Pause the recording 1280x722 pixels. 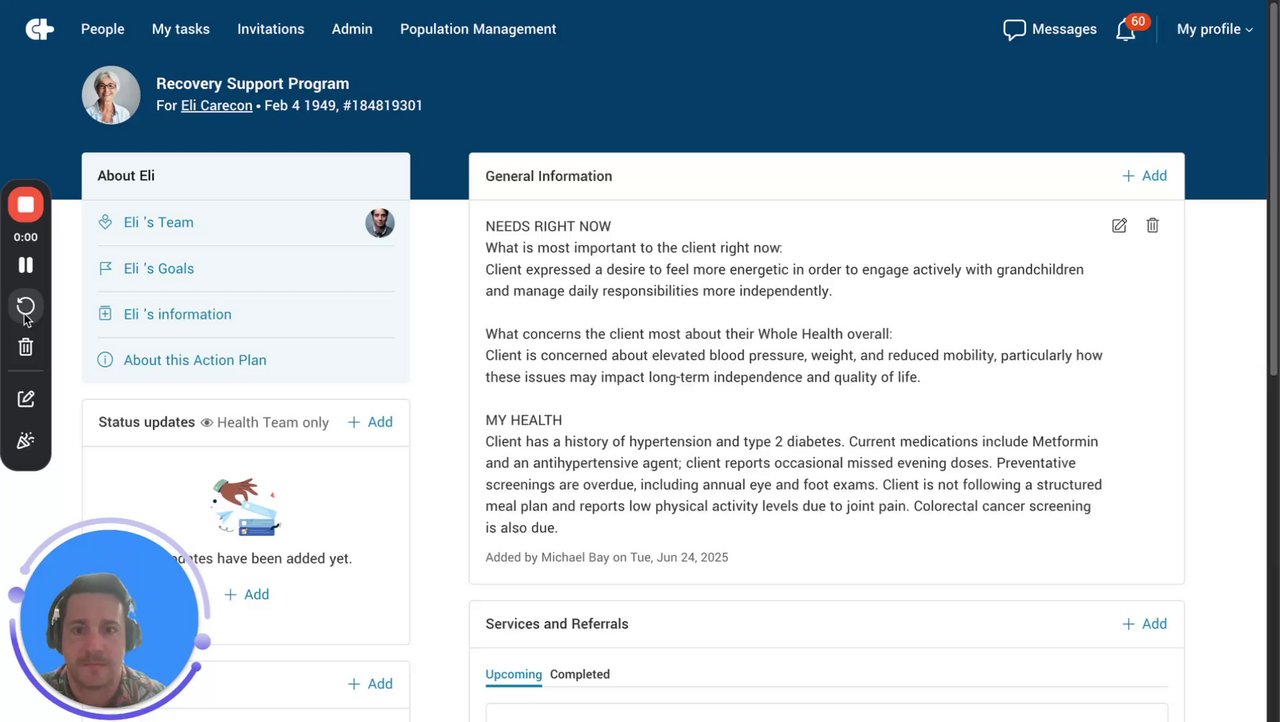26,265
